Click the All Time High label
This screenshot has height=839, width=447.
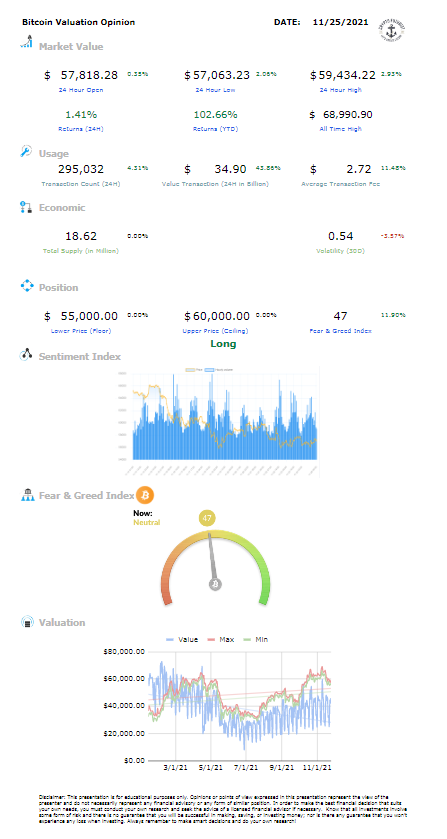[x=340, y=129]
